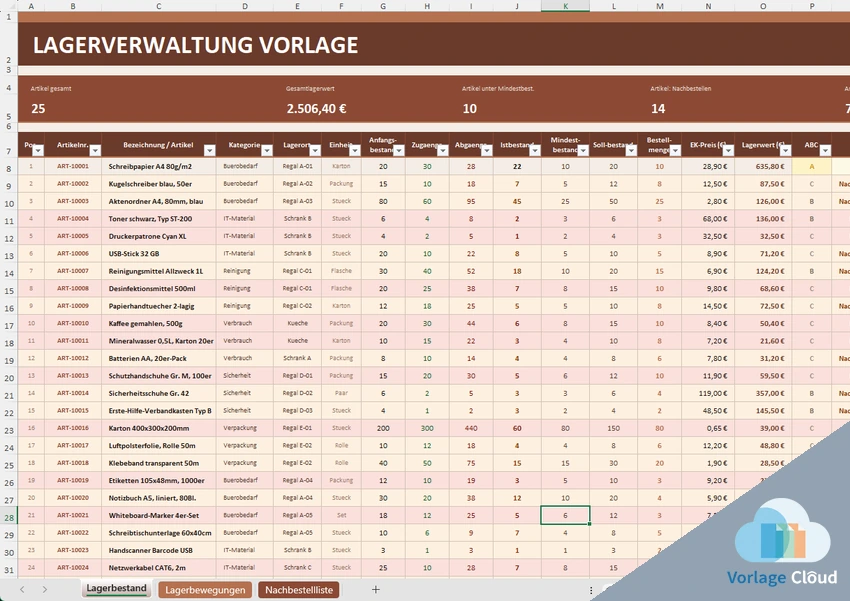Screen dimensions: 850x601
Task: Select cell Schreibpapier A4 80g/m2
Action: coord(159,166)
